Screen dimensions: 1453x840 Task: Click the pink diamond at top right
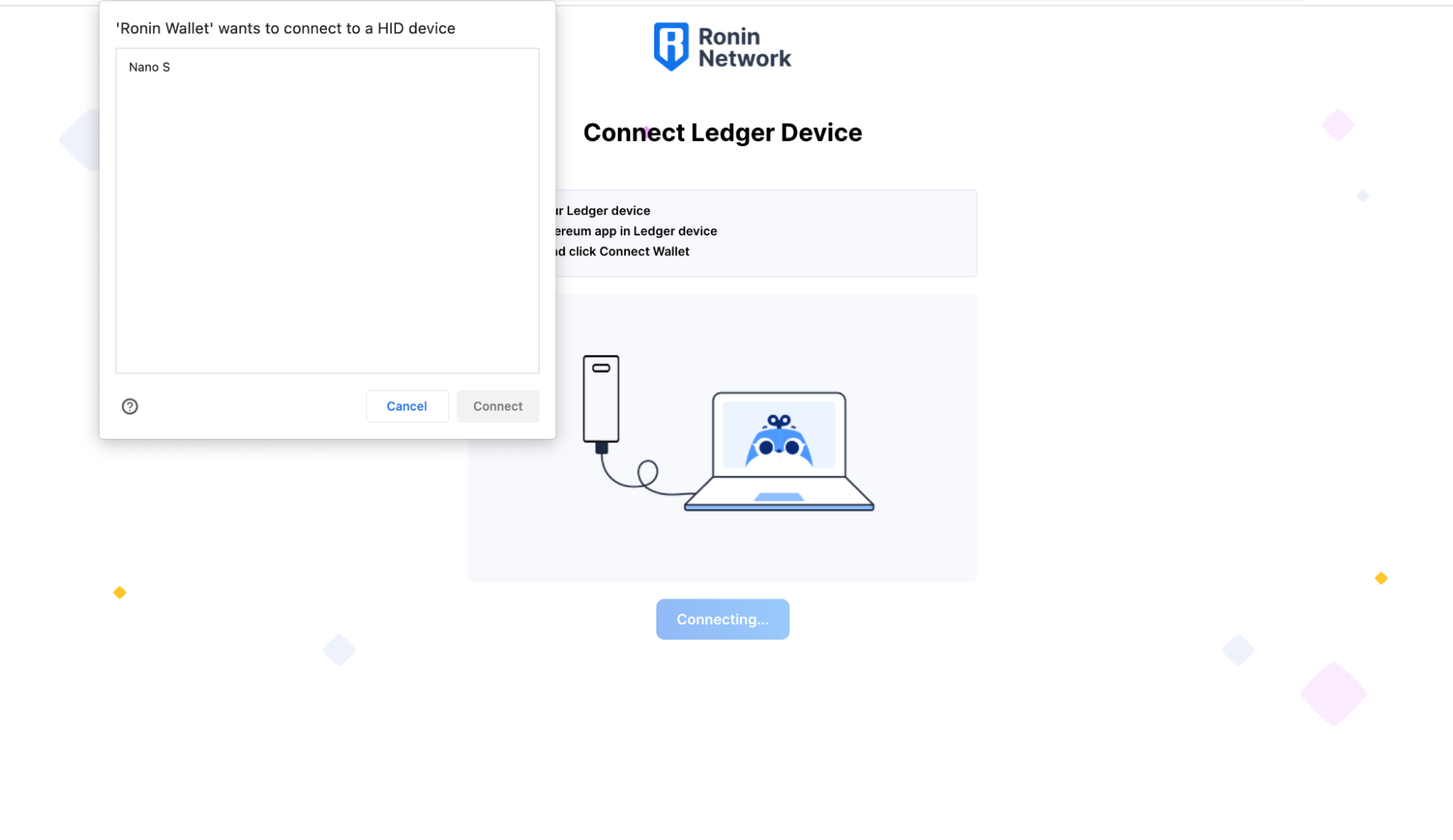click(x=1337, y=125)
